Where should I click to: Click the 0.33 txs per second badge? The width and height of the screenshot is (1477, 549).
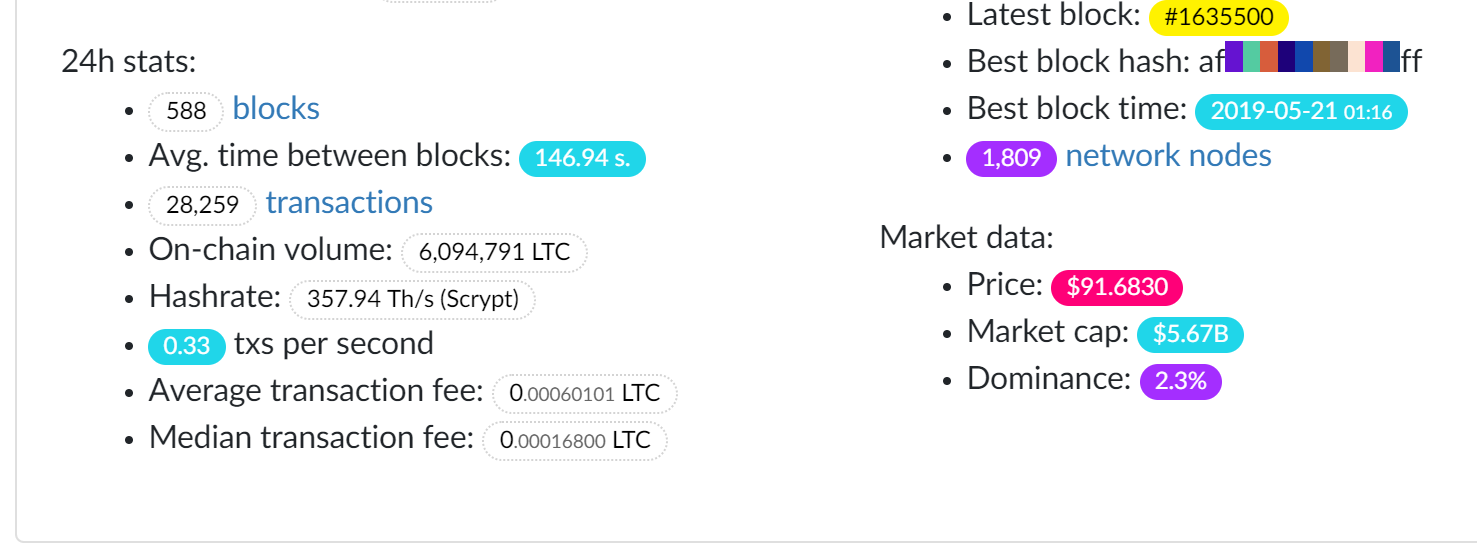click(x=187, y=346)
